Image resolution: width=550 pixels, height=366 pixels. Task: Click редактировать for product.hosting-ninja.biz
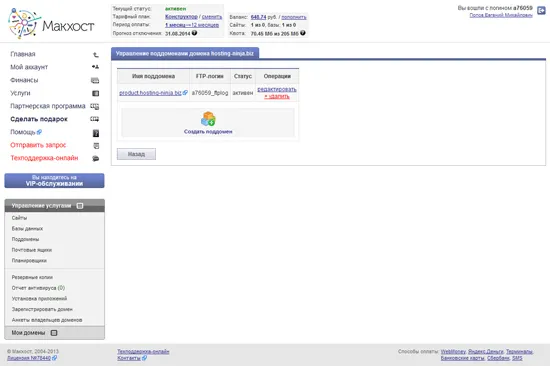coord(277,89)
